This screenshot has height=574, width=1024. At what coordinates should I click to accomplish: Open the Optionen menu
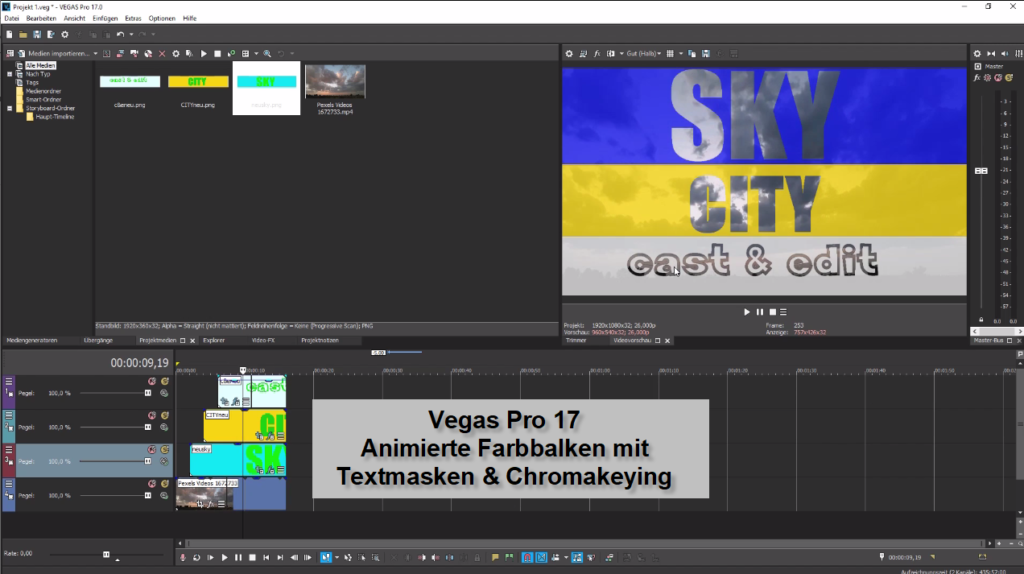click(161, 18)
